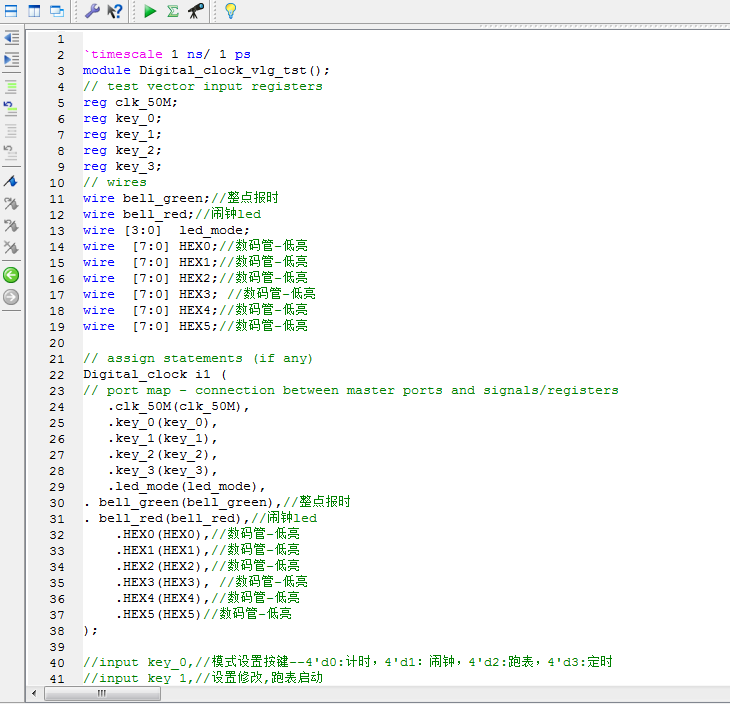Click the 'port map - connection' comment line

pyautogui.click(x=351, y=391)
